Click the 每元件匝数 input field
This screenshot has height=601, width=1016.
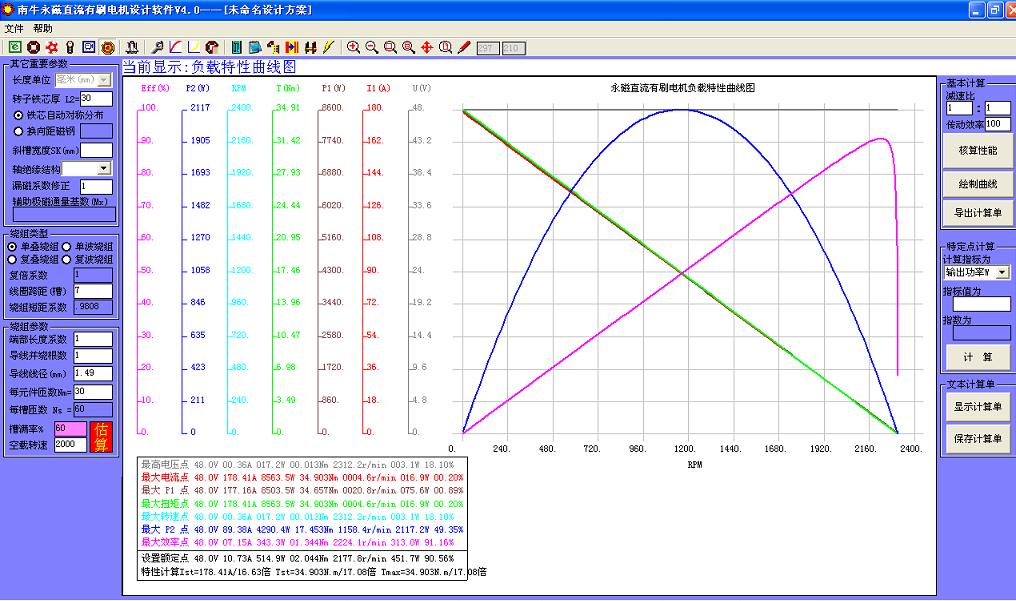click(x=93, y=391)
